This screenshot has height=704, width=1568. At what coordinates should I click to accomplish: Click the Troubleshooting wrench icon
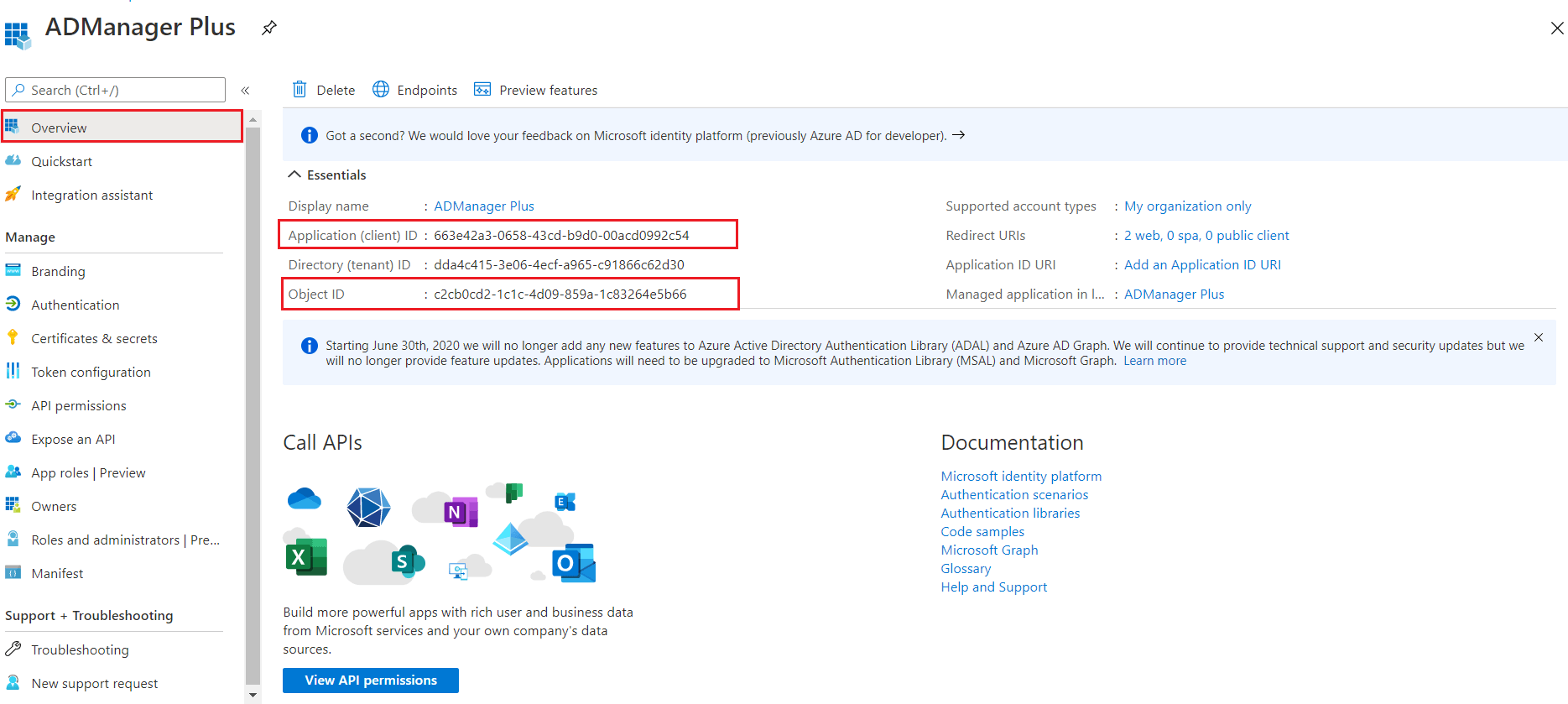(x=13, y=649)
